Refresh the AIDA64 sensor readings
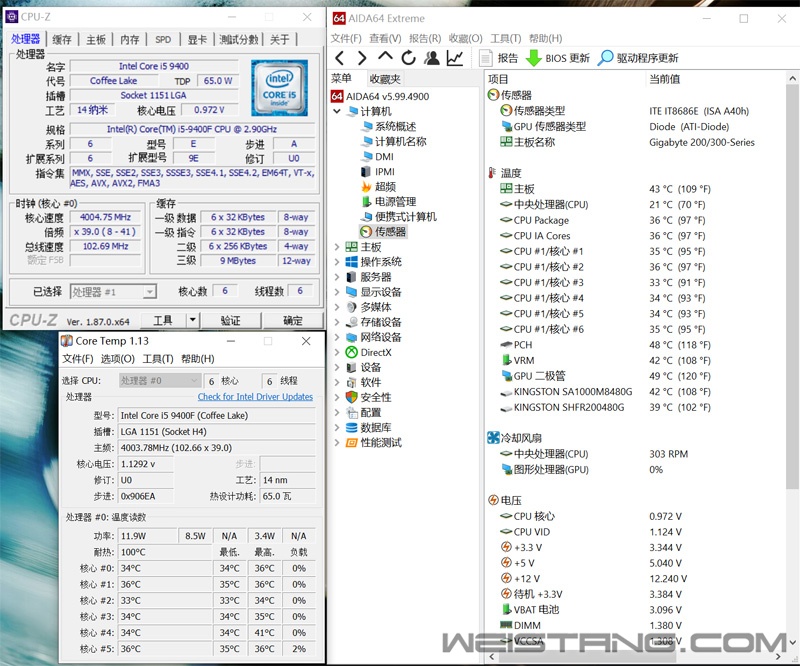 click(x=409, y=58)
